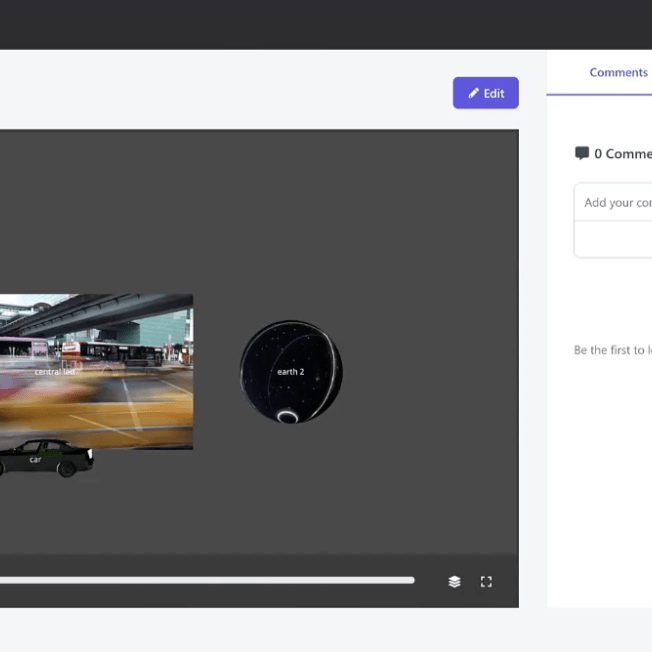
Task: Switch to the Comments tab
Action: [x=618, y=72]
